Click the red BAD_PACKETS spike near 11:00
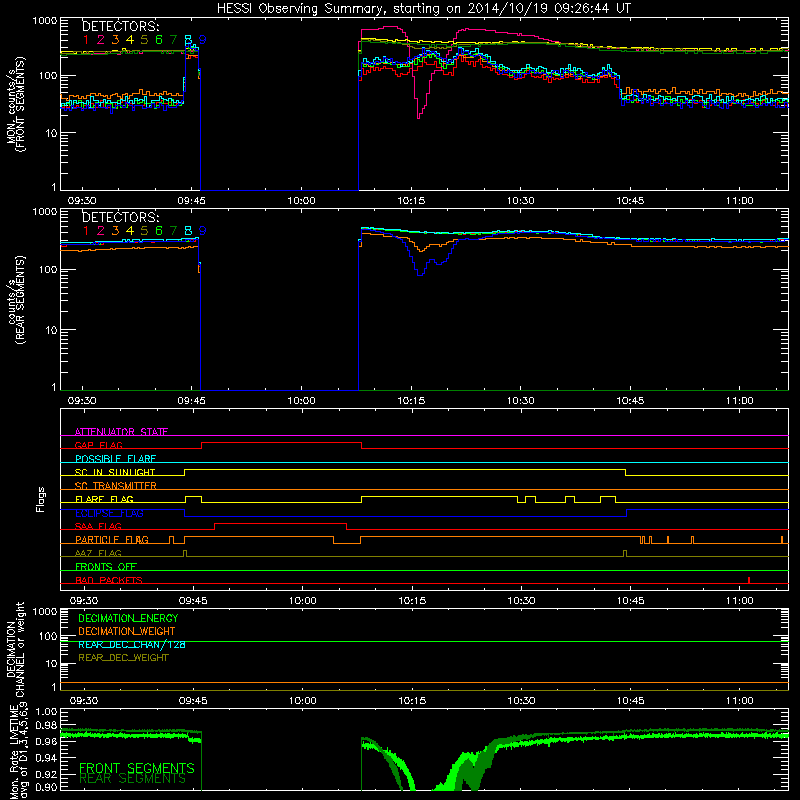800x800 pixels. click(x=748, y=580)
